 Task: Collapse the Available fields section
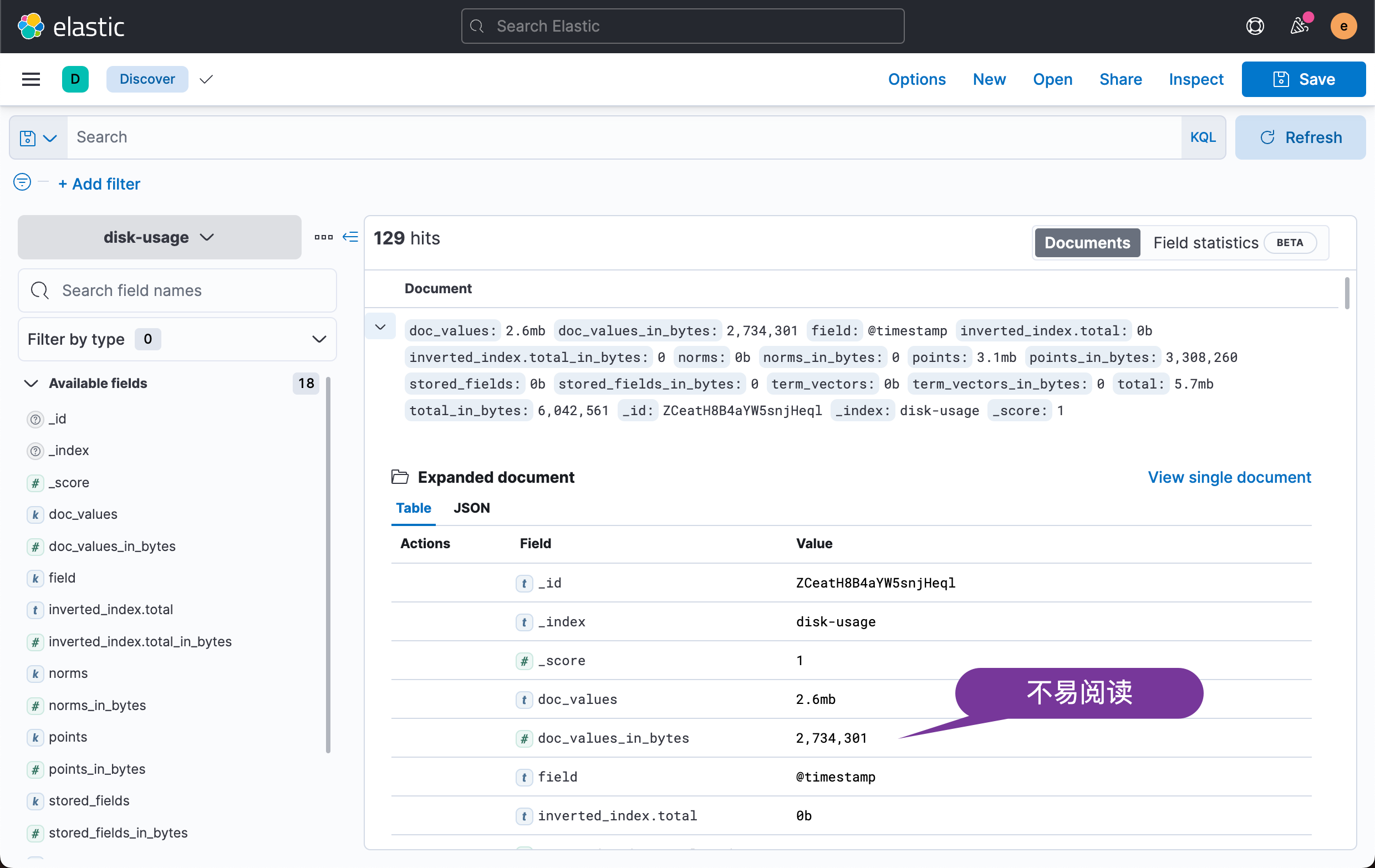pos(32,383)
